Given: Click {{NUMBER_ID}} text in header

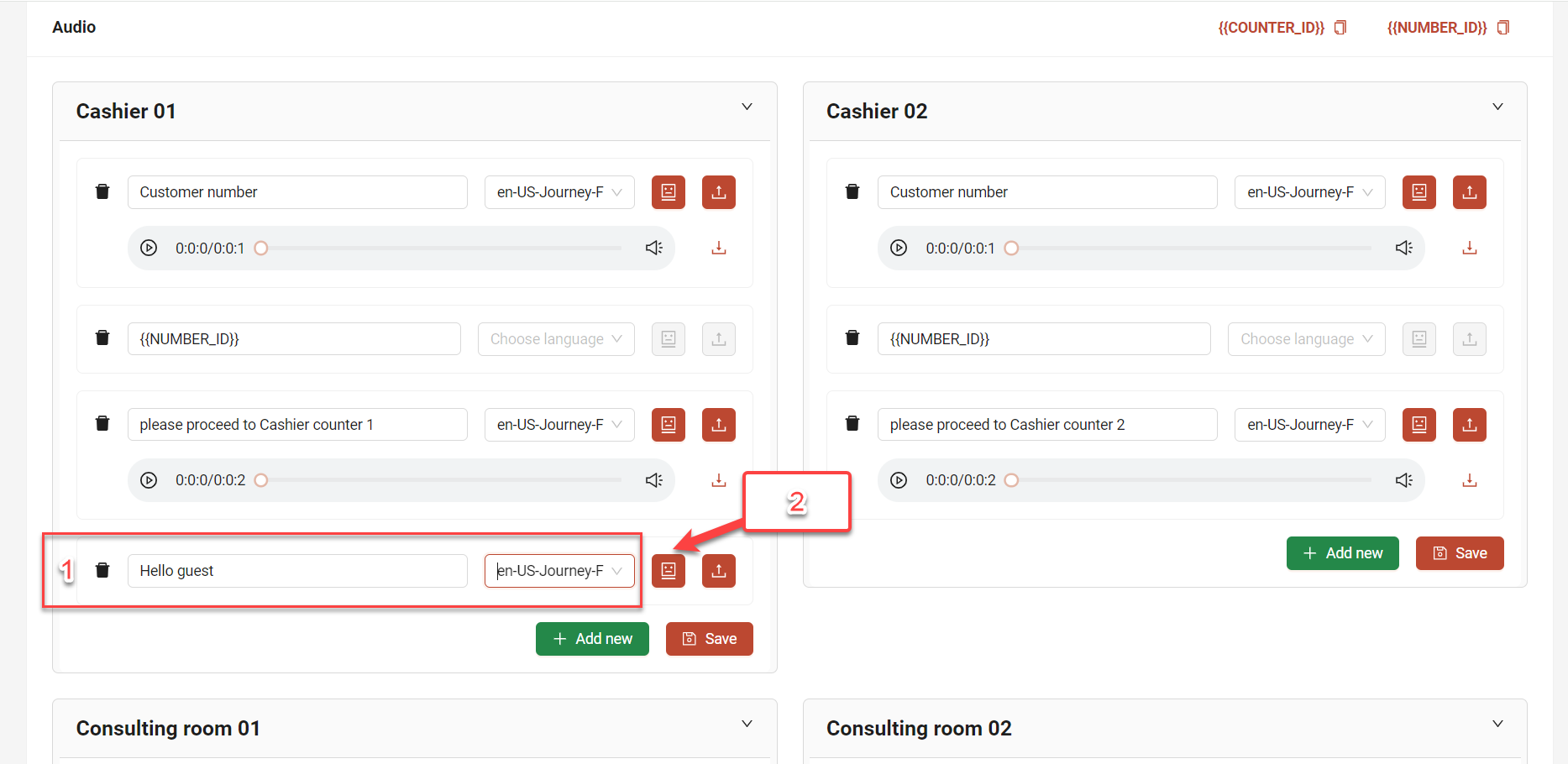Looking at the screenshot, I should pyautogui.click(x=1437, y=28).
